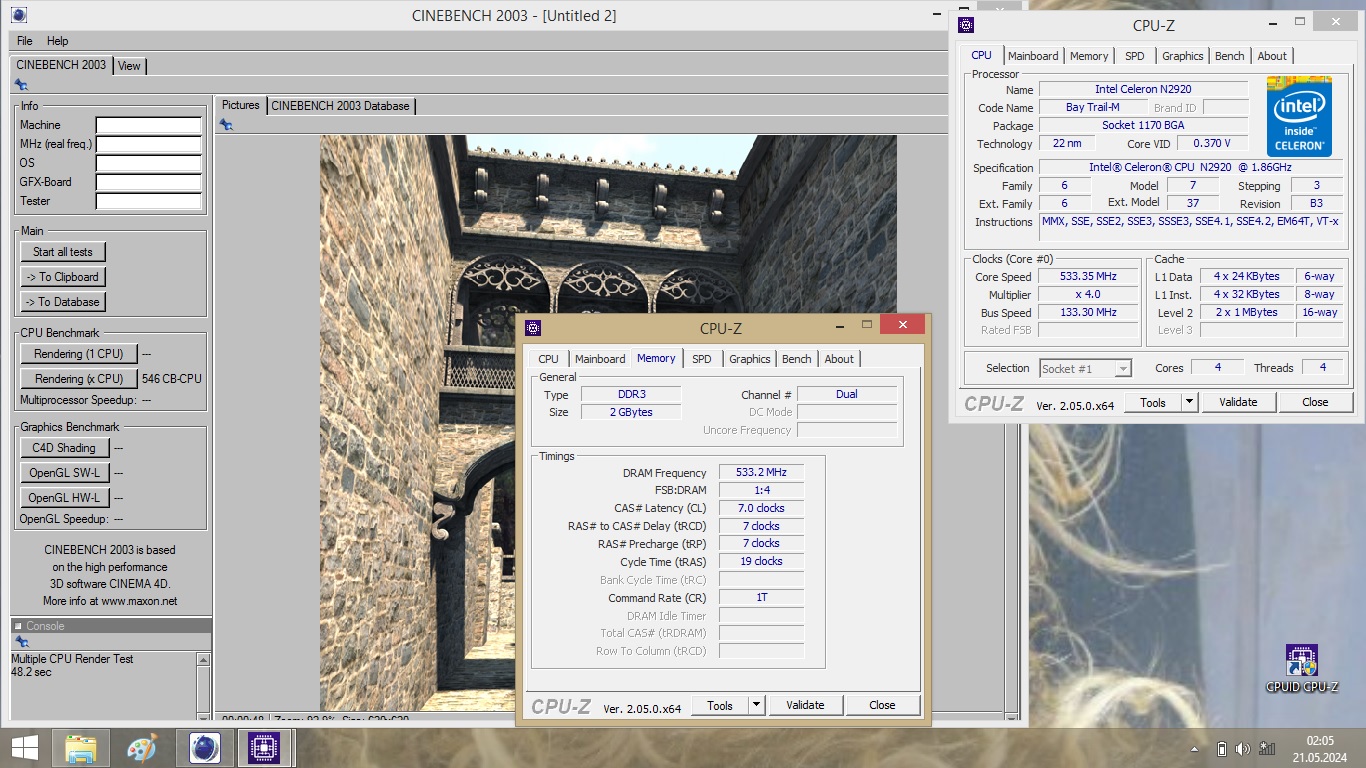The width and height of the screenshot is (1366, 768).
Task: Click the Tester input field
Action: 148,202
